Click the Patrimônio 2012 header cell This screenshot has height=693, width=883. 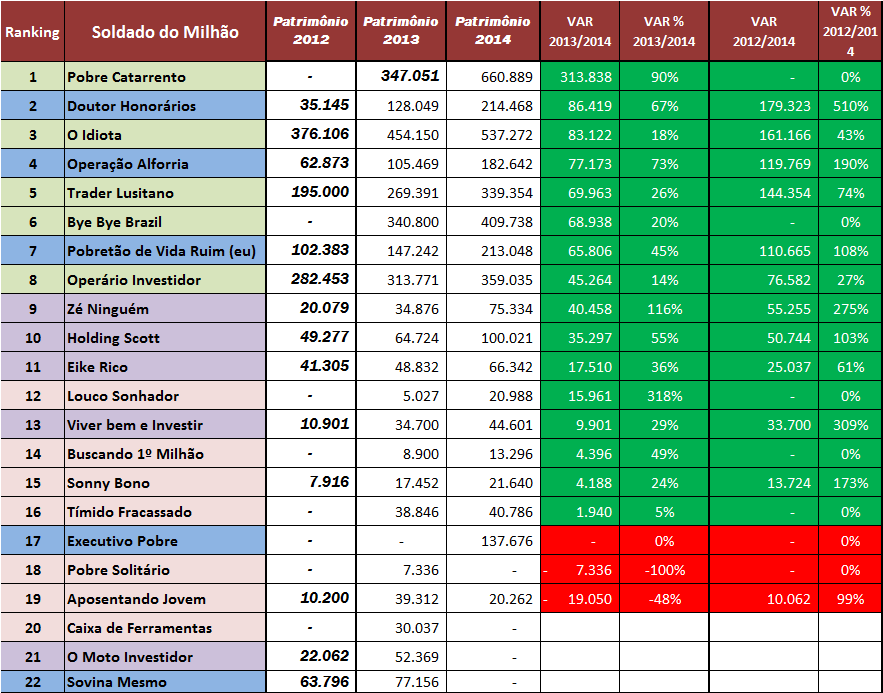(310, 32)
